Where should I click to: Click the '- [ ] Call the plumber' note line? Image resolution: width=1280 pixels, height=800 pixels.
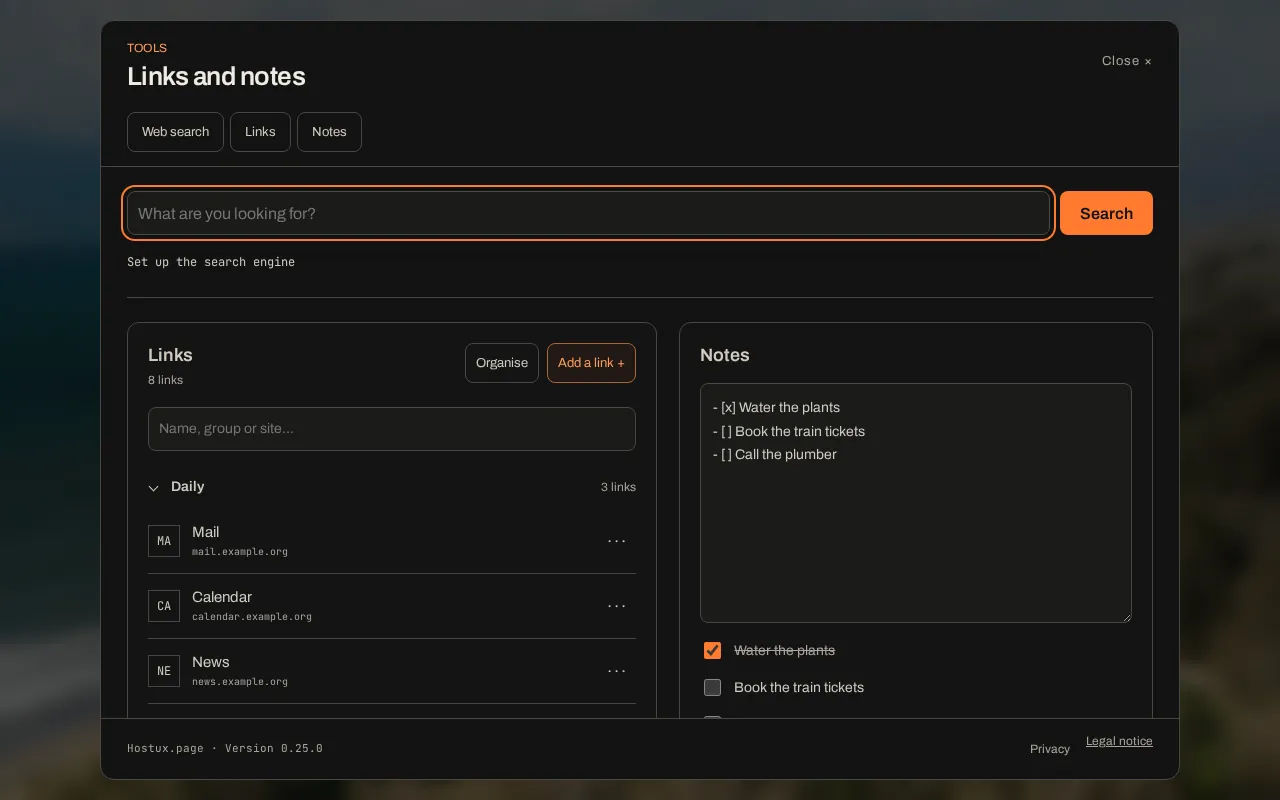pos(775,455)
